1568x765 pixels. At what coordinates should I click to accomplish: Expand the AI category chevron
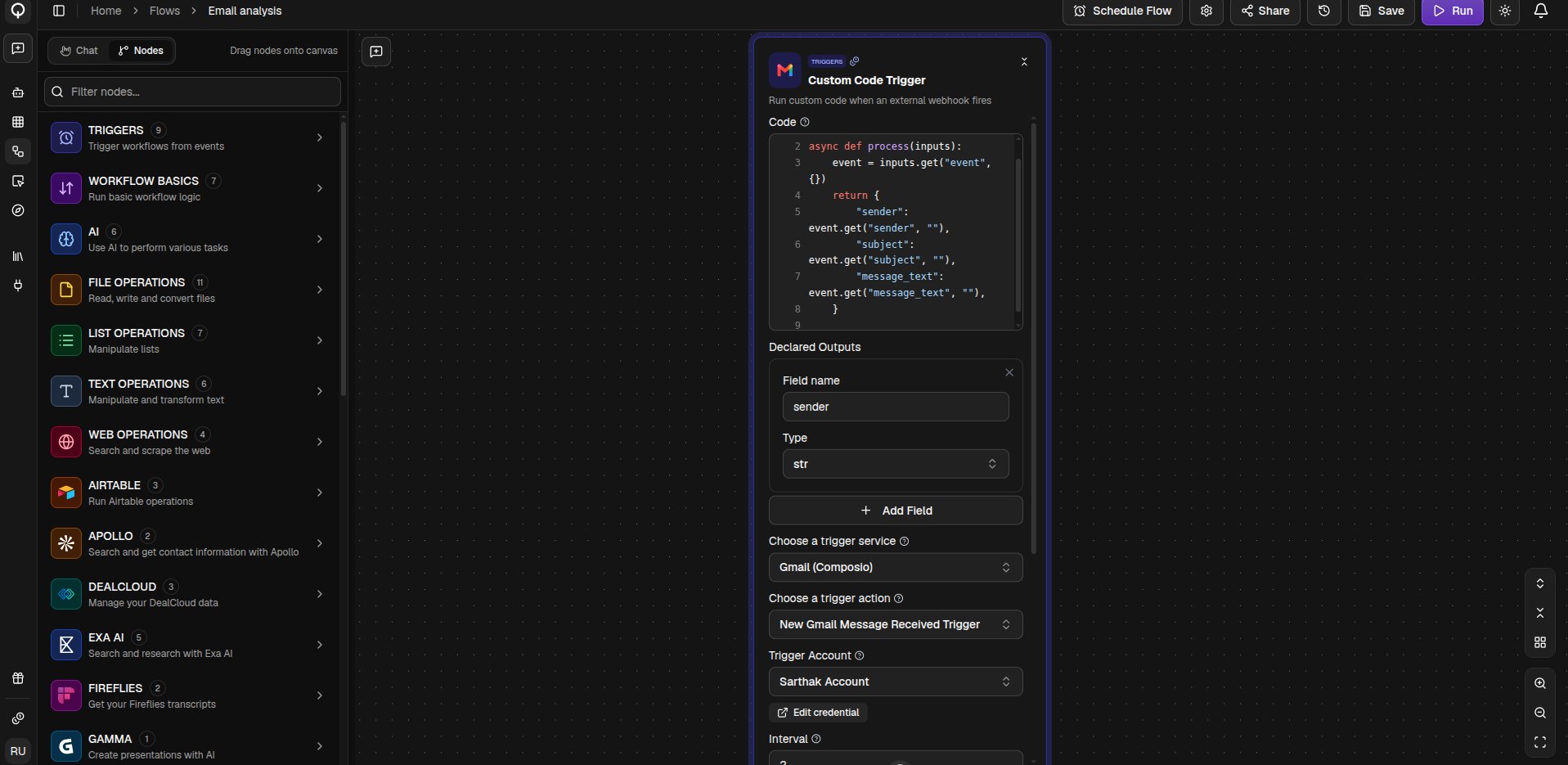click(320, 239)
